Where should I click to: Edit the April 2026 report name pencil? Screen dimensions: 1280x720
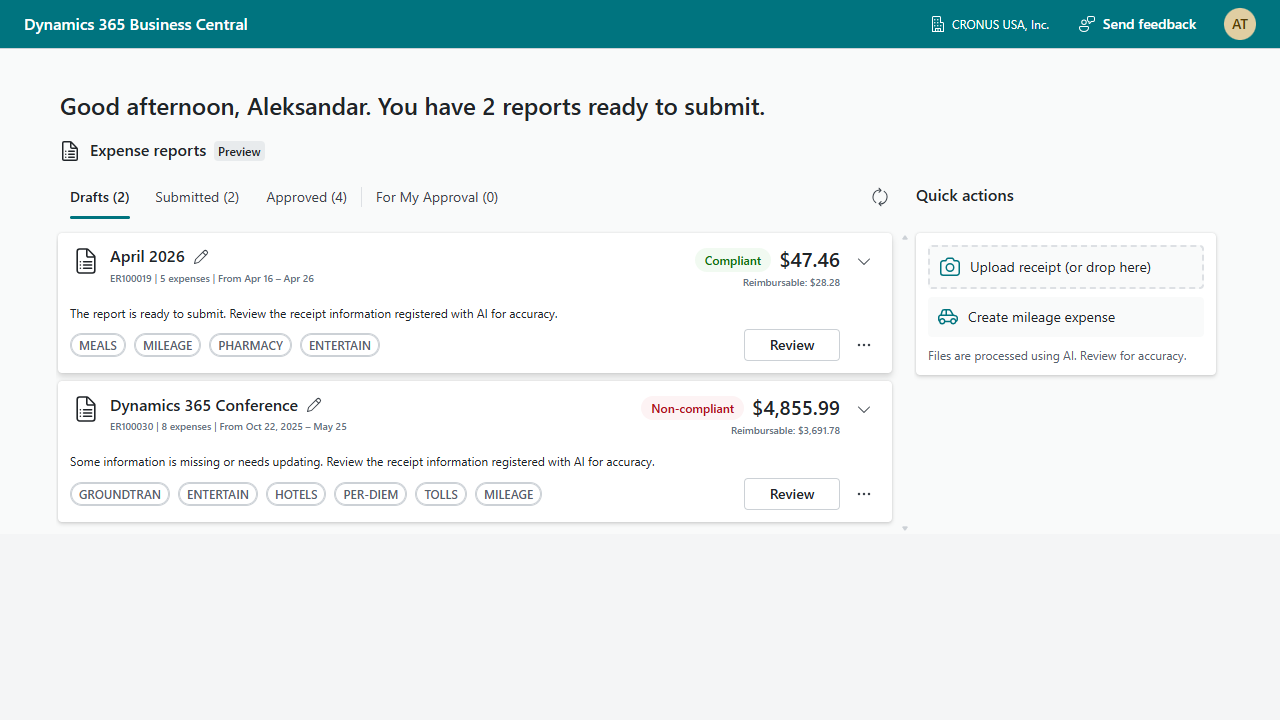(201, 257)
